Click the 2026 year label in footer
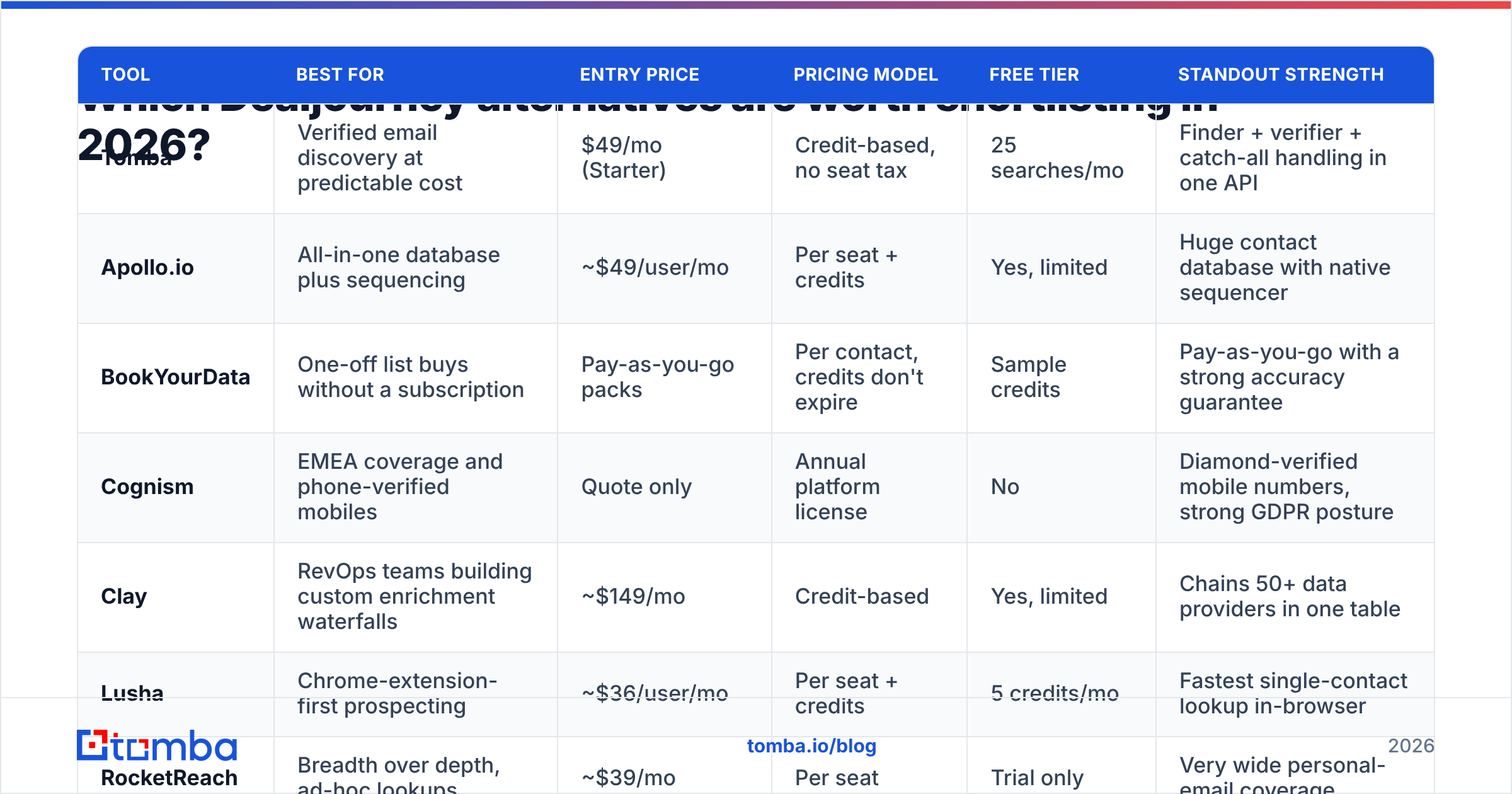Image resolution: width=1512 pixels, height=794 pixels. click(1411, 746)
